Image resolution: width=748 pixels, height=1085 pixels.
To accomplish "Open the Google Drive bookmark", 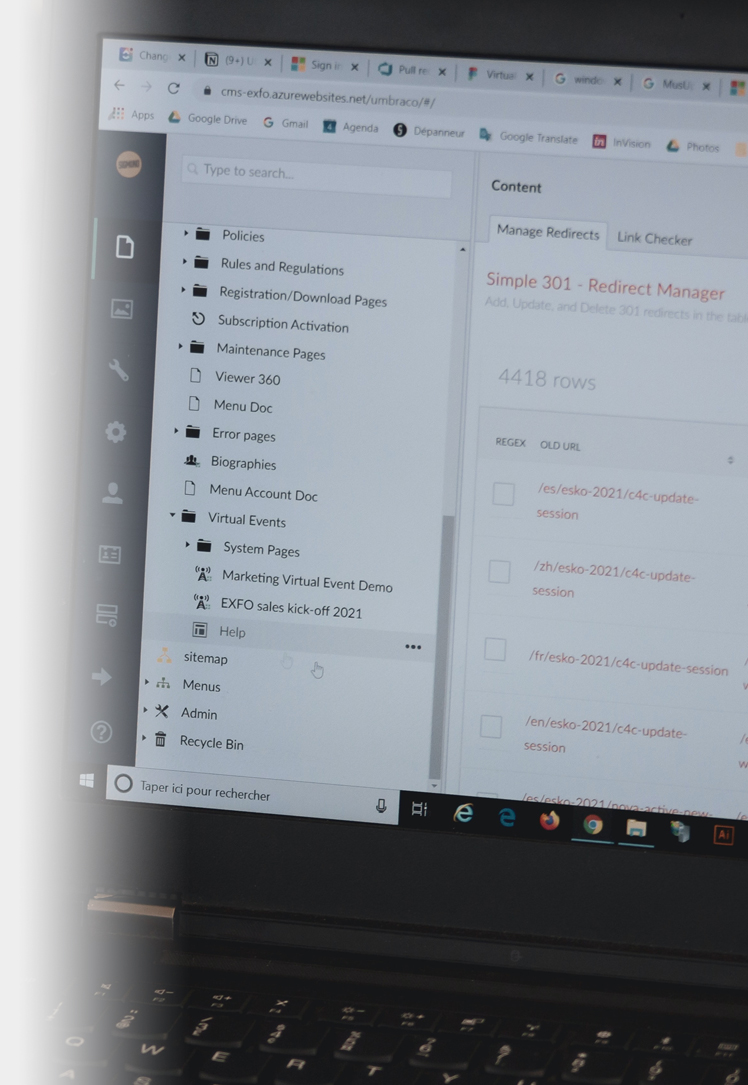I will (208, 118).
